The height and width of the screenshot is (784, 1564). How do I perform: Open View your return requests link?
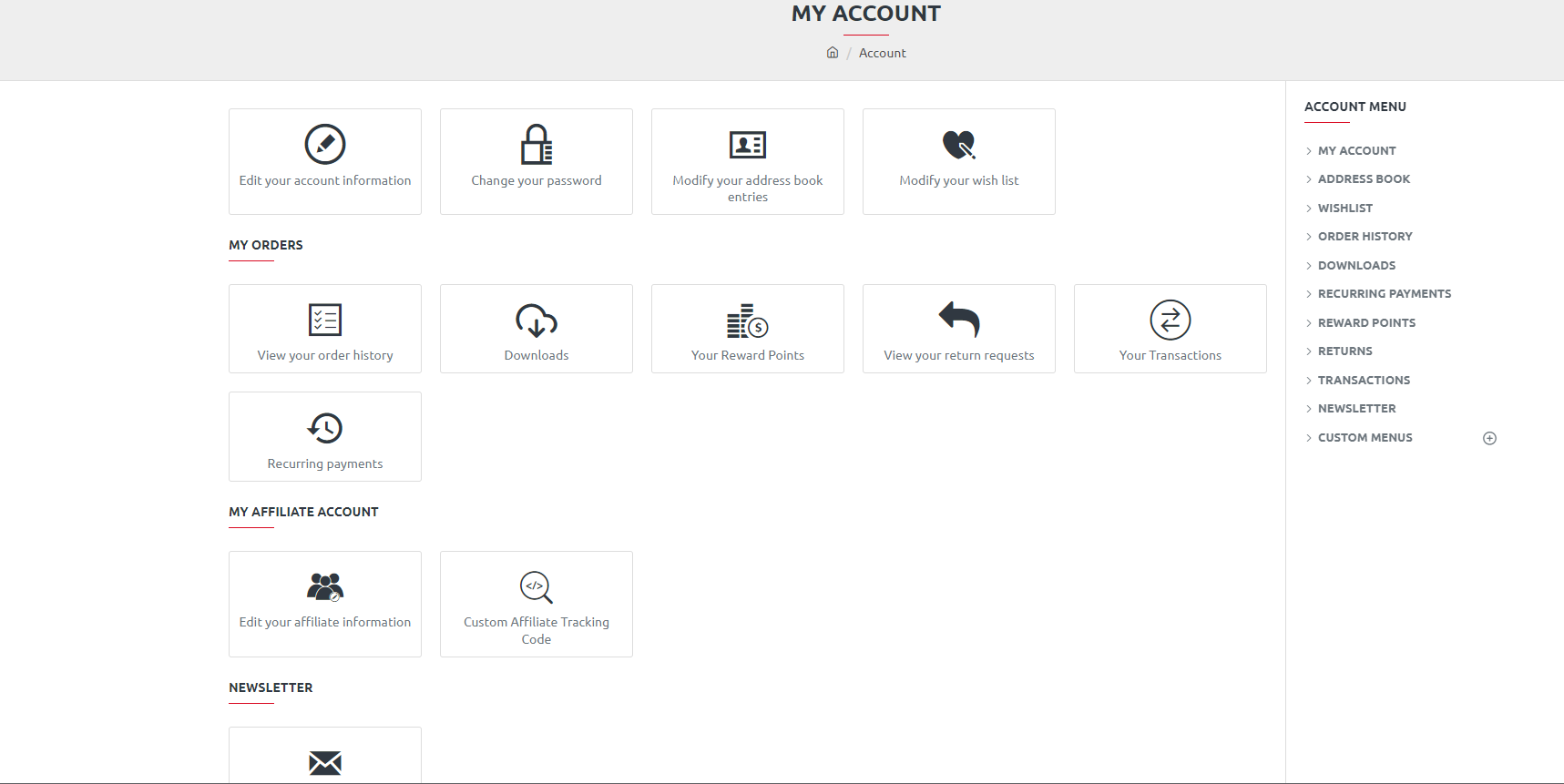959,355
